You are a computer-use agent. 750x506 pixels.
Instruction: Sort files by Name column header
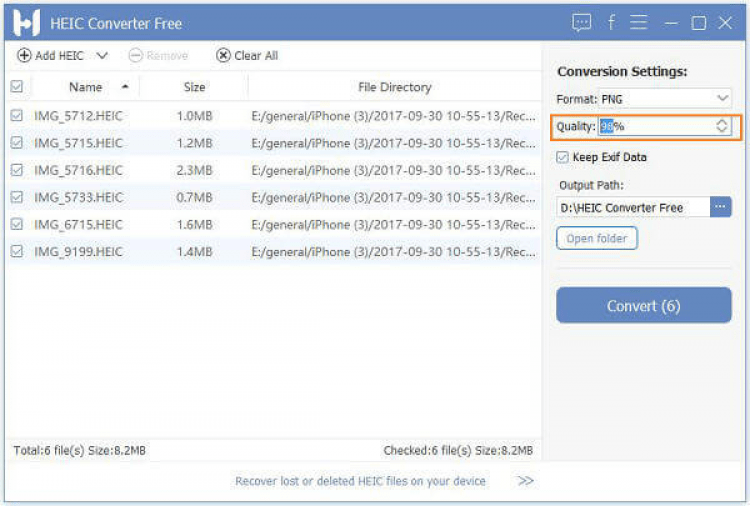coord(86,87)
